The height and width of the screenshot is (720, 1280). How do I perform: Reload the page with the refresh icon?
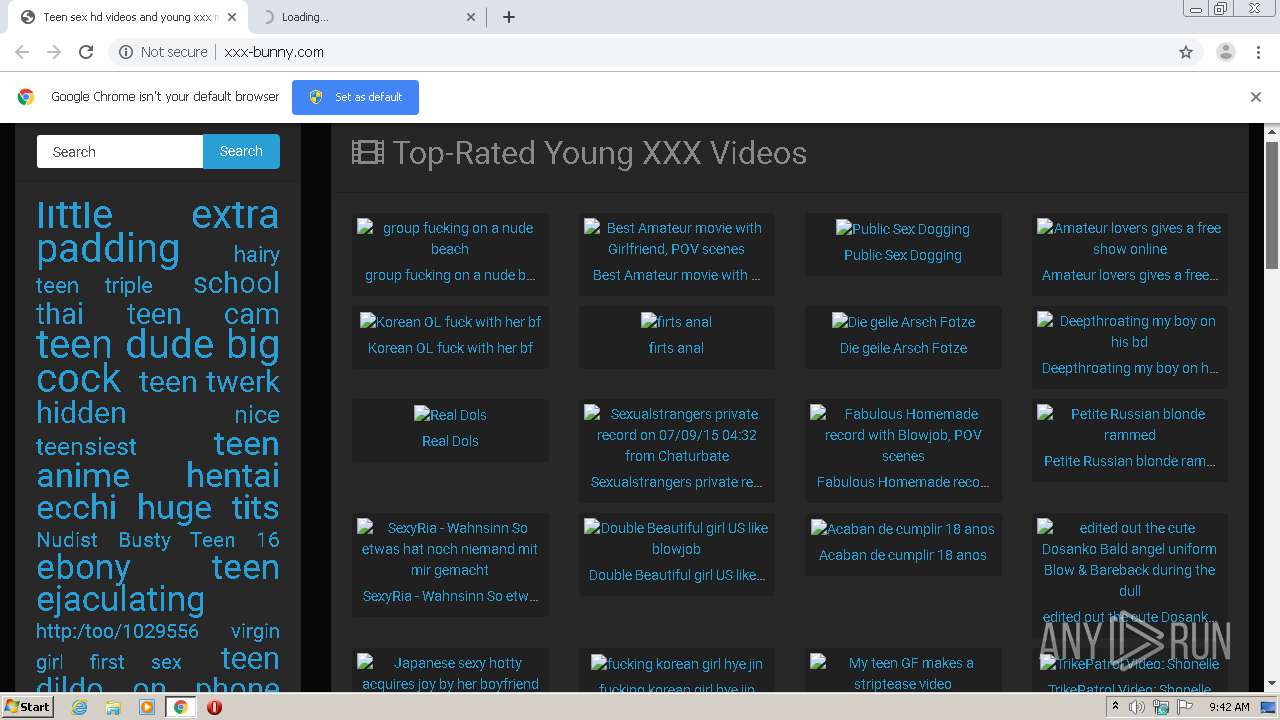[x=86, y=52]
